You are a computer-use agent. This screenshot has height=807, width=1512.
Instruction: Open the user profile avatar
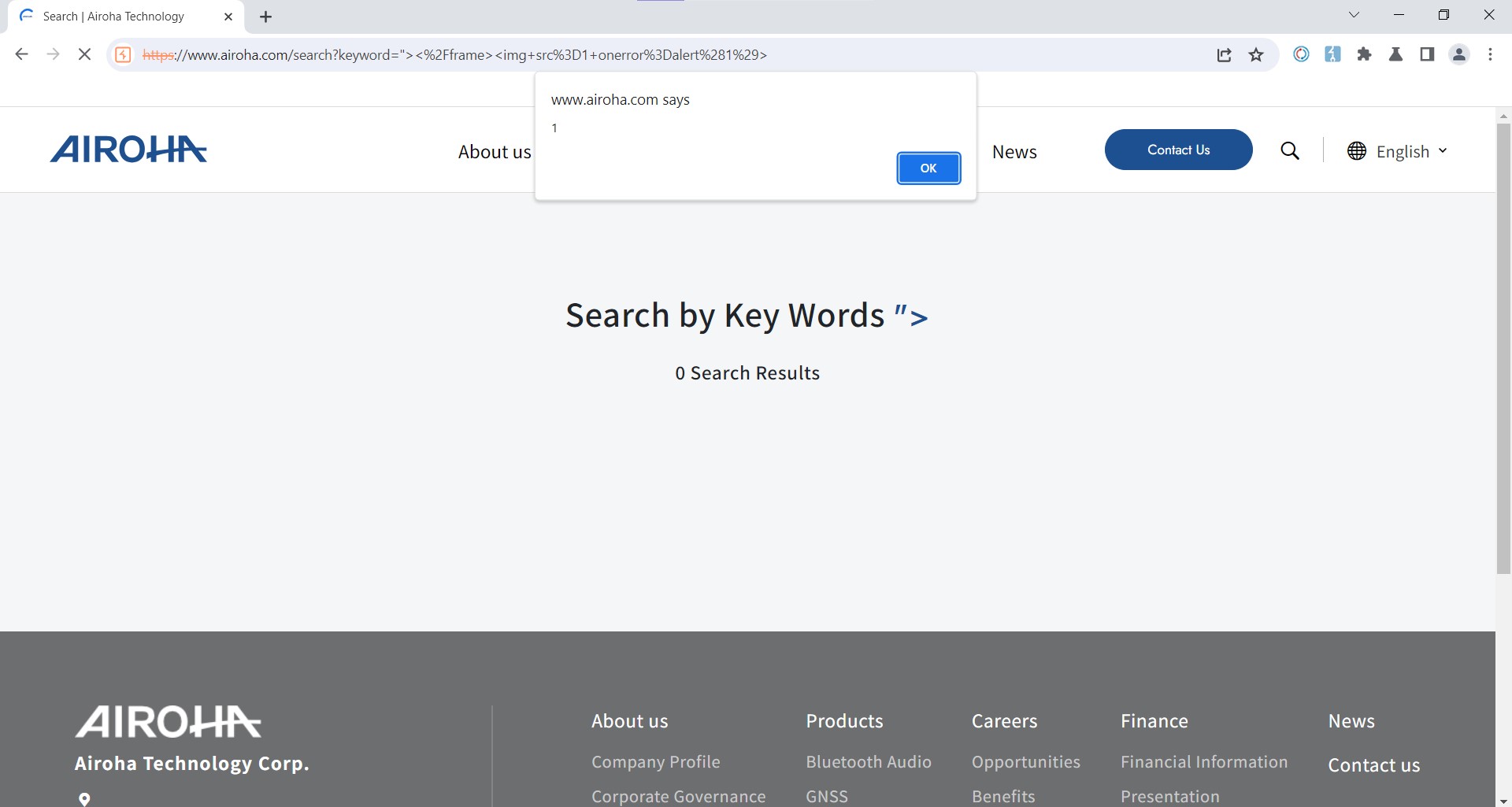(x=1459, y=54)
